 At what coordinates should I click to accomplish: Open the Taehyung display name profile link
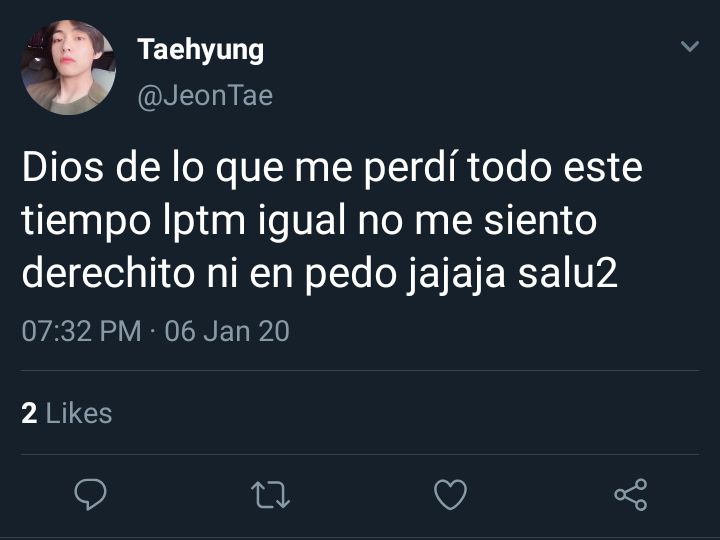201,50
